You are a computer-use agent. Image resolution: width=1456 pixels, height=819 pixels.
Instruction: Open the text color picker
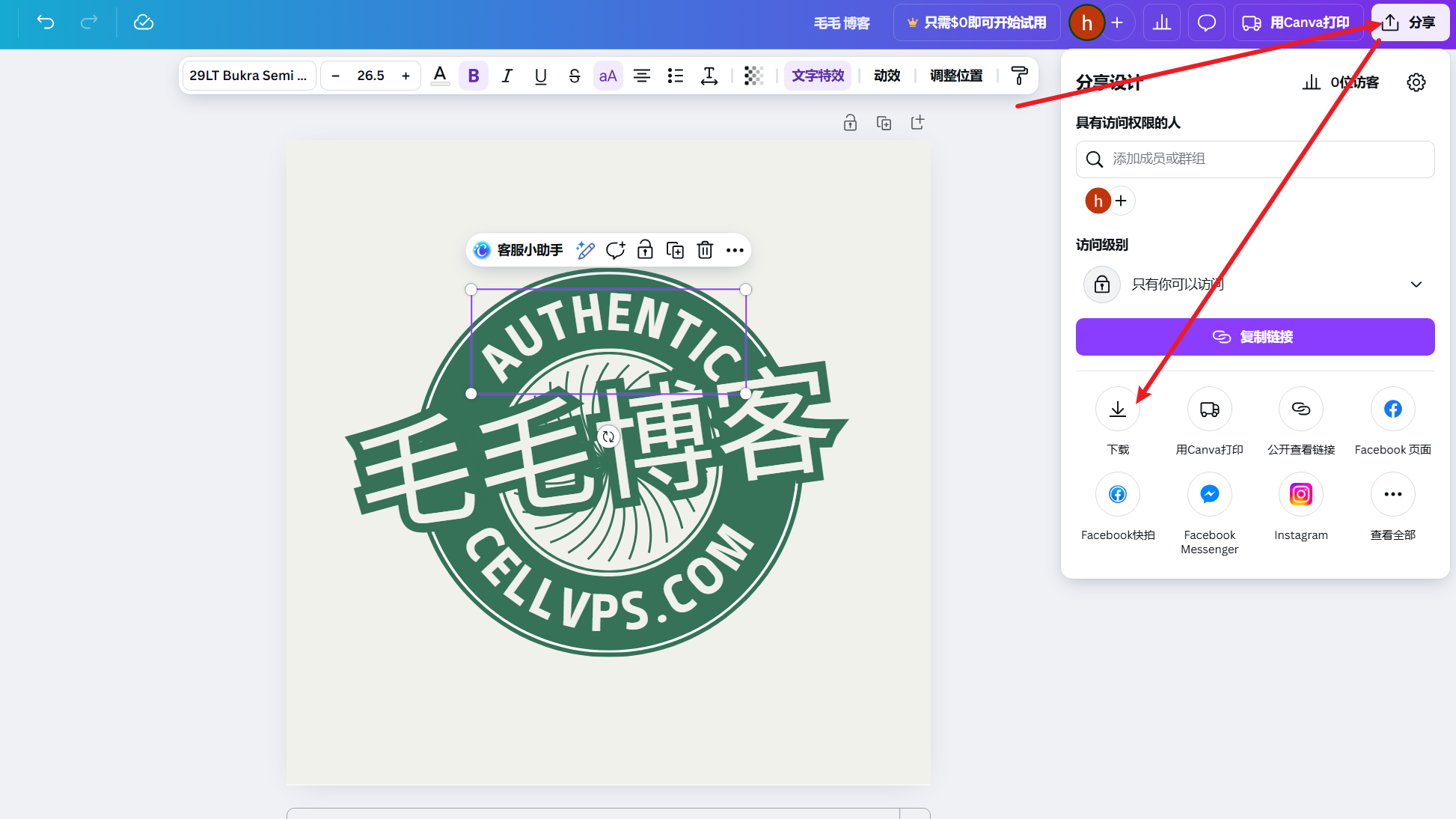(440, 76)
